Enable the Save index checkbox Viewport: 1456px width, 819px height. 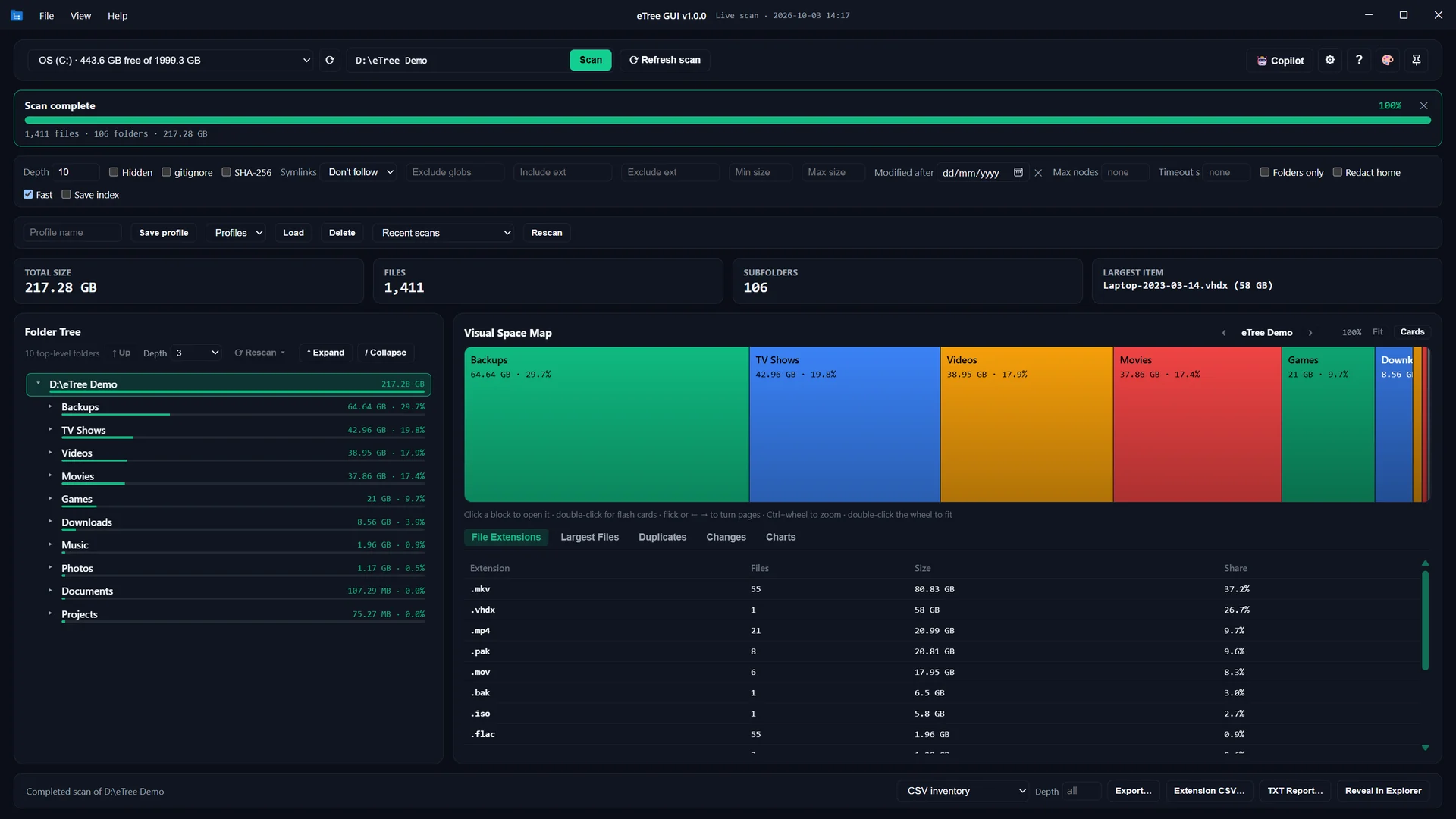66,194
